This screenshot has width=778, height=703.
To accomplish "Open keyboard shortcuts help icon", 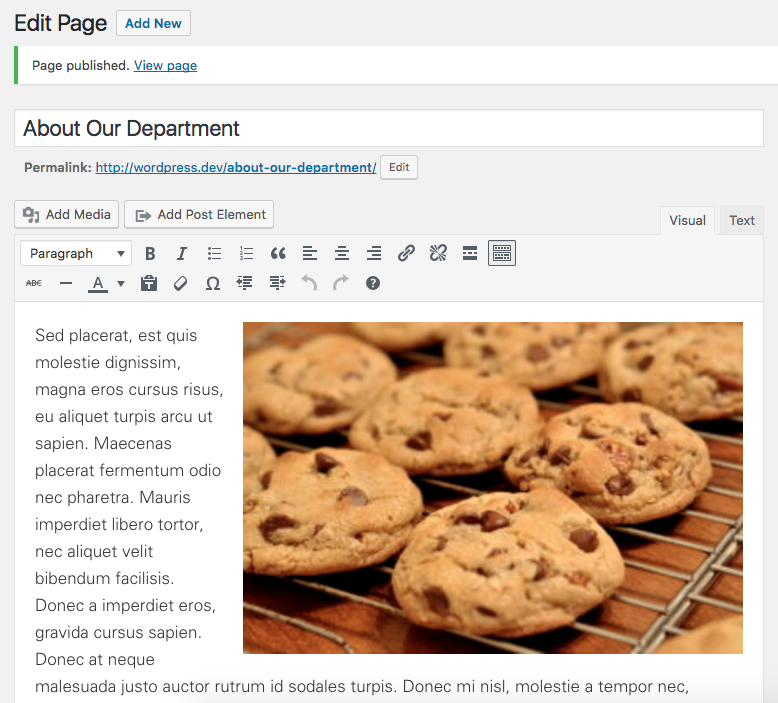I will click(373, 283).
